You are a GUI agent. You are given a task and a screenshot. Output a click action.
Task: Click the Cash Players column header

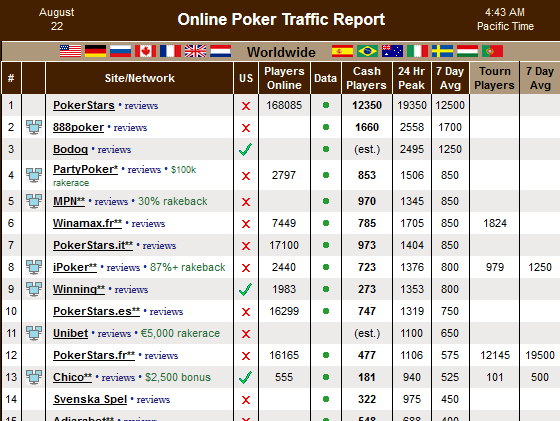367,78
